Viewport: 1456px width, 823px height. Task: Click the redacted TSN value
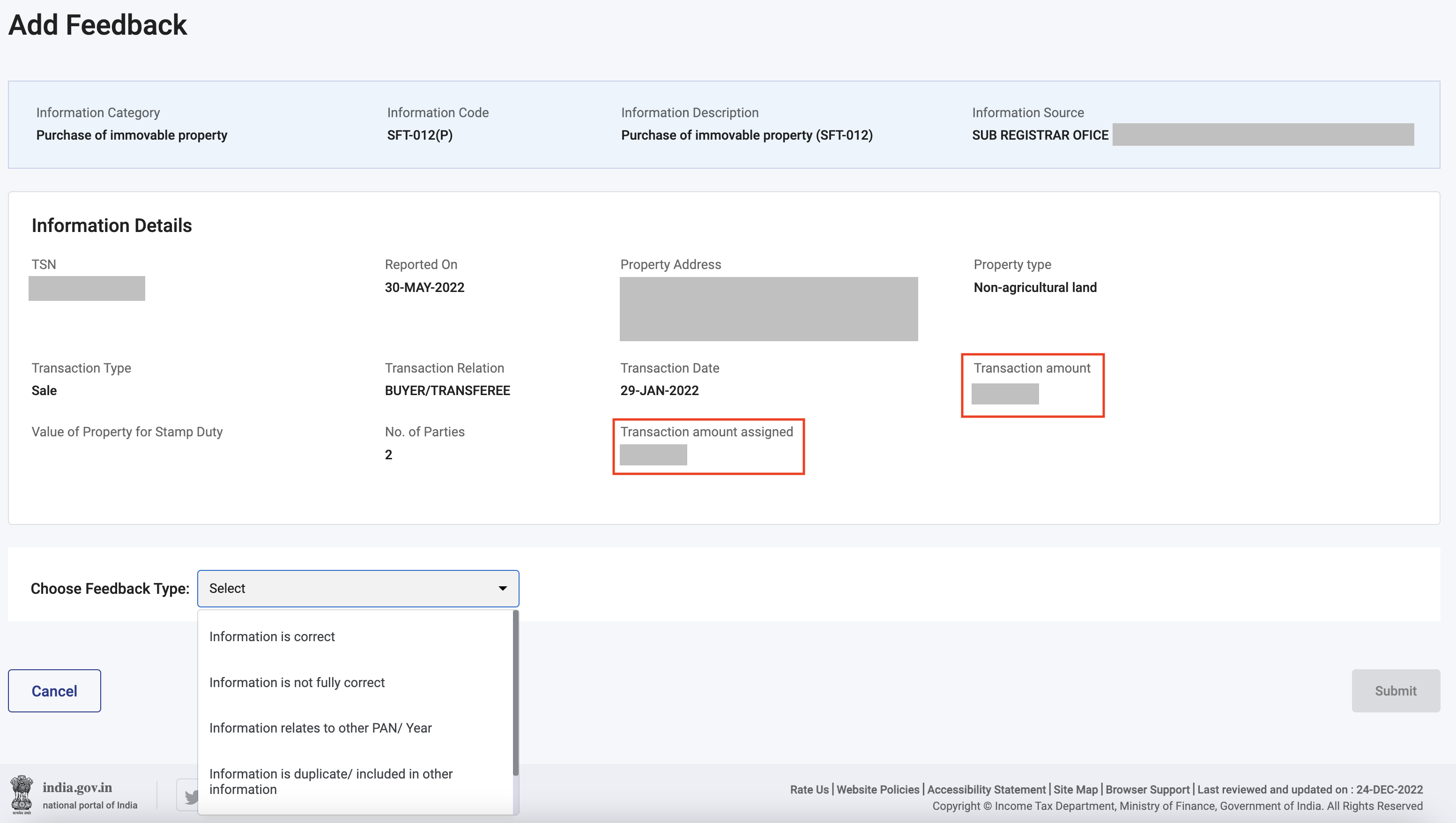pos(87,289)
